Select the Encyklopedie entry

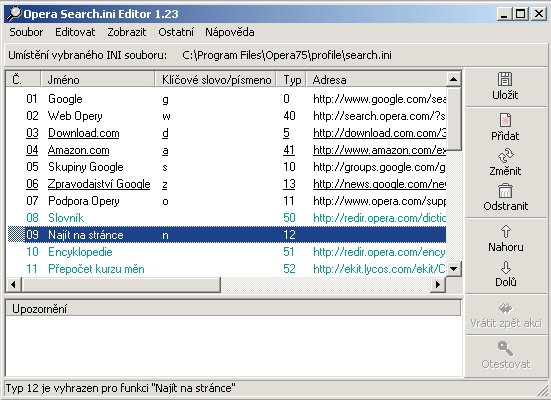[x=227, y=252]
